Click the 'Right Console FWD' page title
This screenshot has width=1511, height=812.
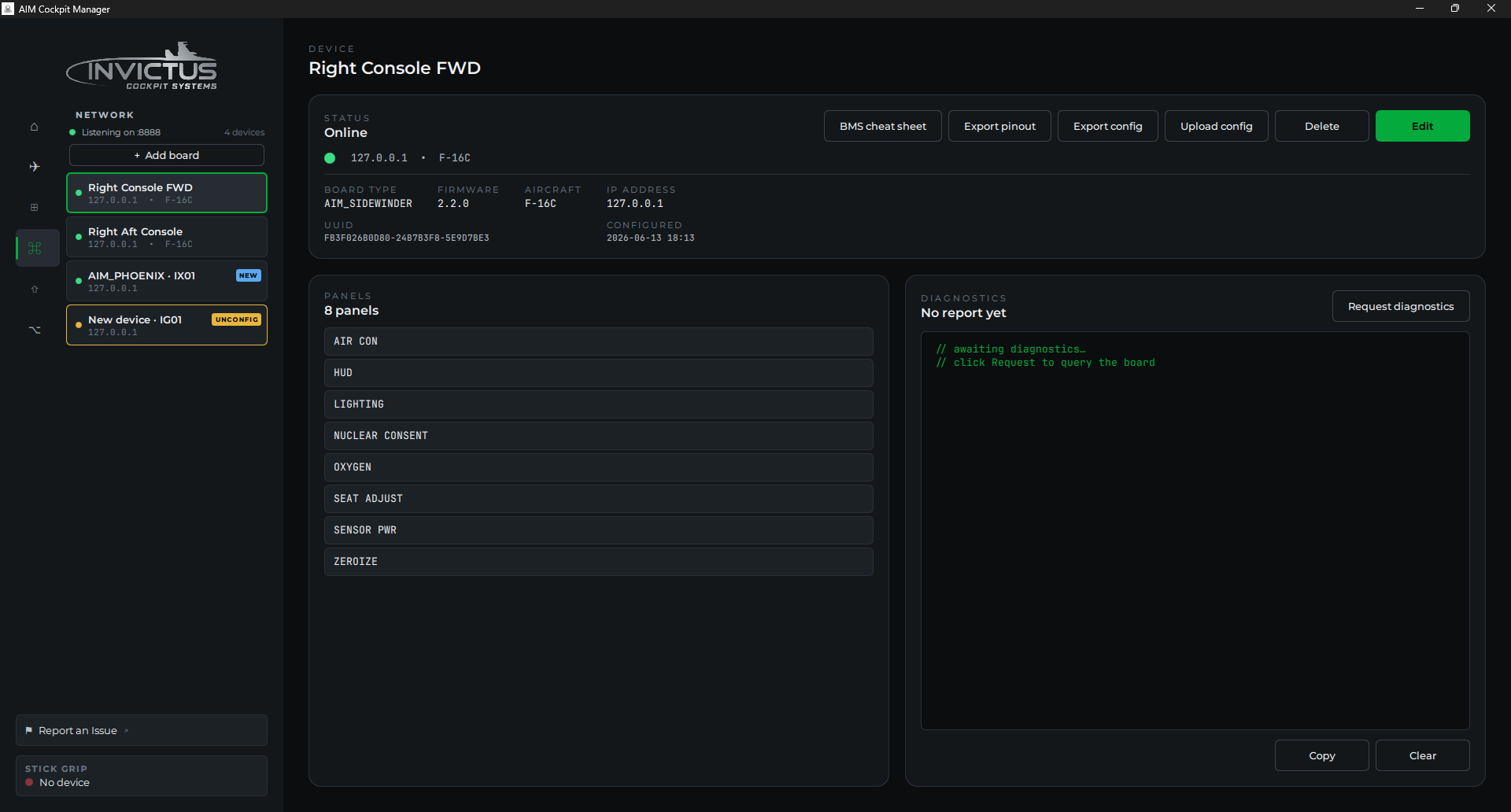coord(394,68)
